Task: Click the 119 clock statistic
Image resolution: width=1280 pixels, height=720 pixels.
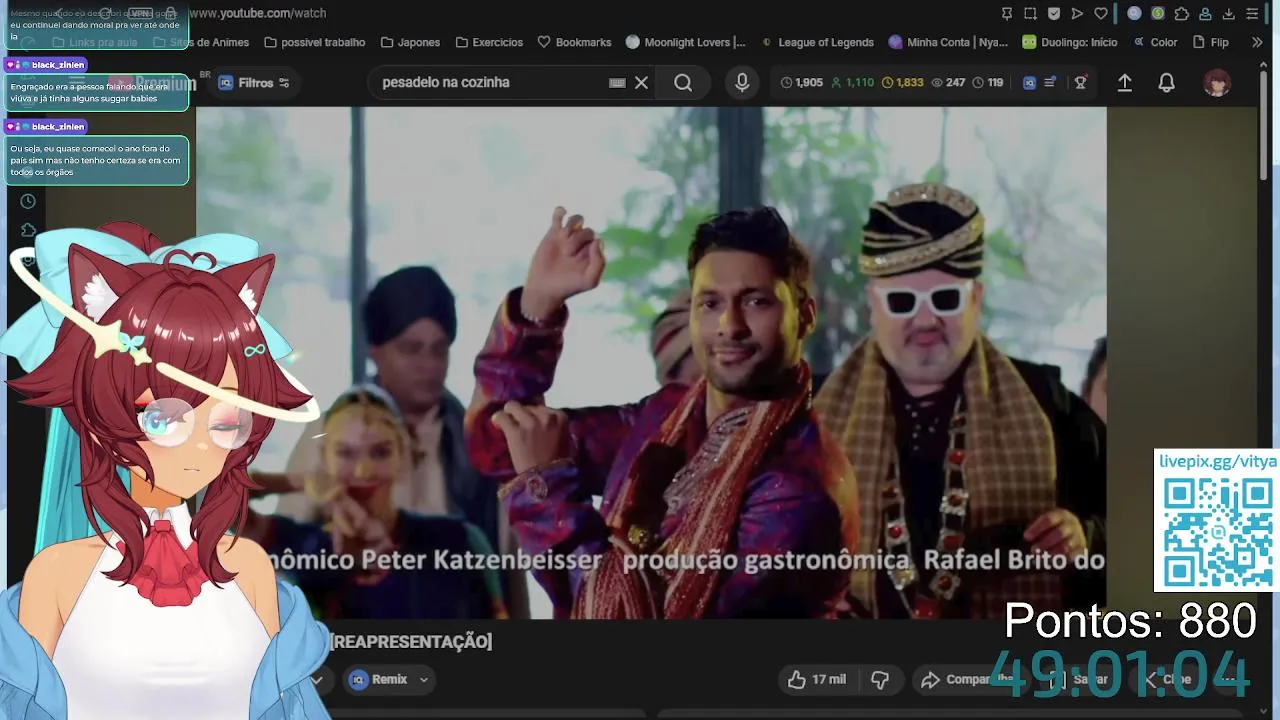Action: [988, 83]
